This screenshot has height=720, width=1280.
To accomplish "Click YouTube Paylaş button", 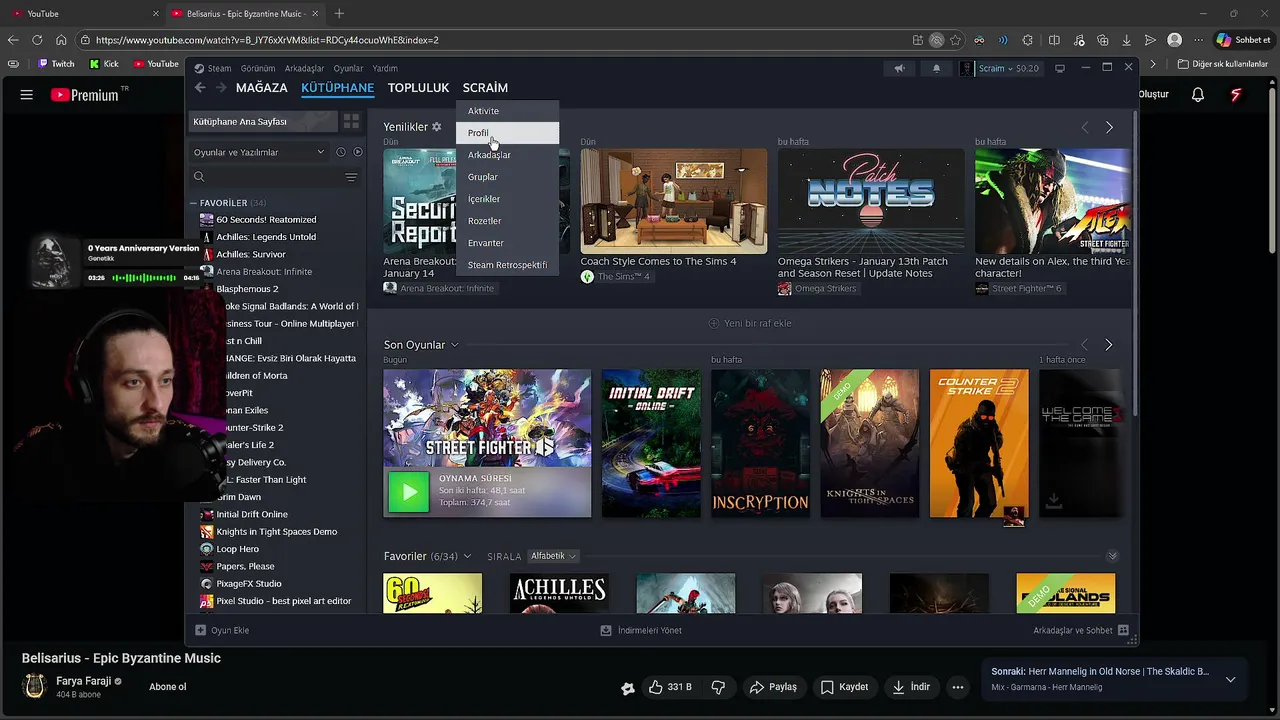I will [773, 687].
